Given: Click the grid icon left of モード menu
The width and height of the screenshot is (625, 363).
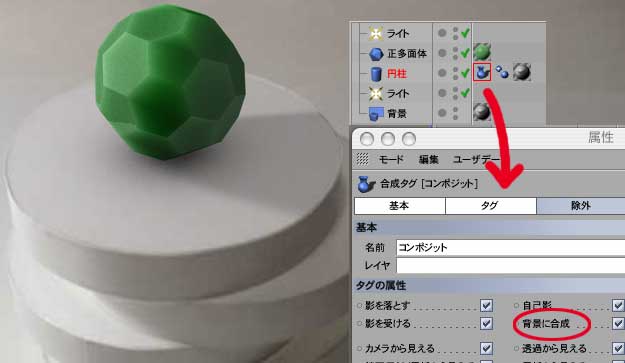Looking at the screenshot, I should (x=362, y=159).
